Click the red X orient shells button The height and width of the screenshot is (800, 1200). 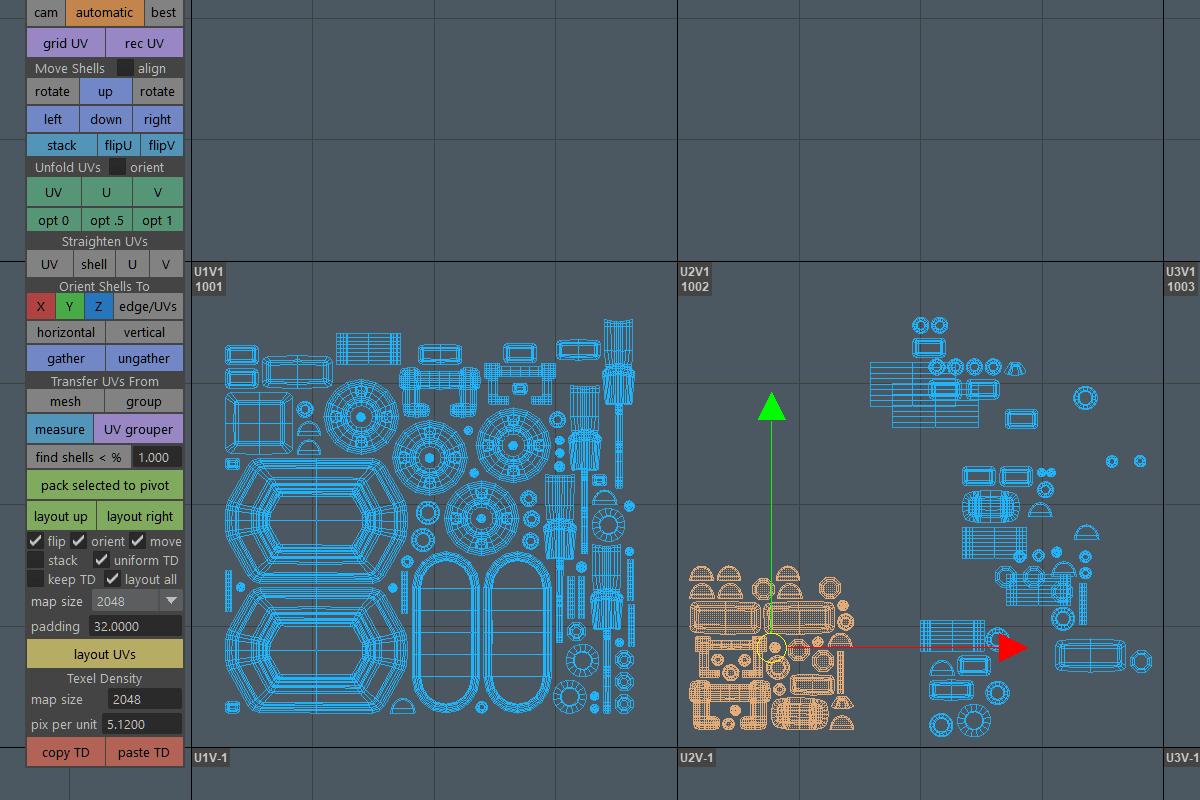point(40,306)
